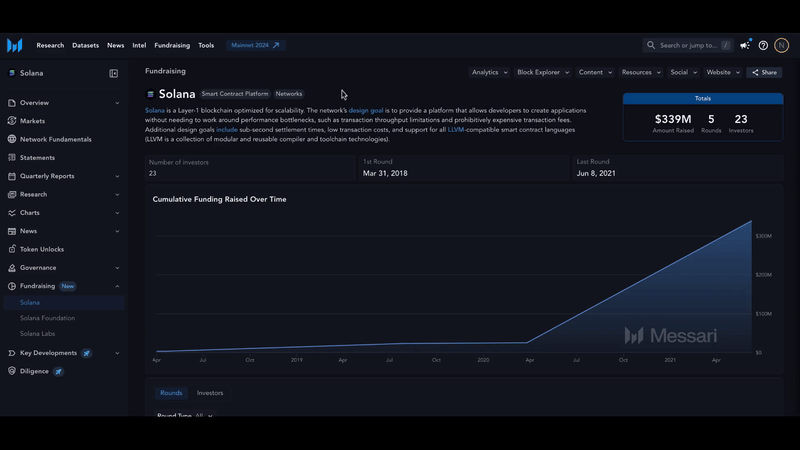Collapse the Fundraising sidebar chevron
The width and height of the screenshot is (800, 450).
tap(117, 286)
